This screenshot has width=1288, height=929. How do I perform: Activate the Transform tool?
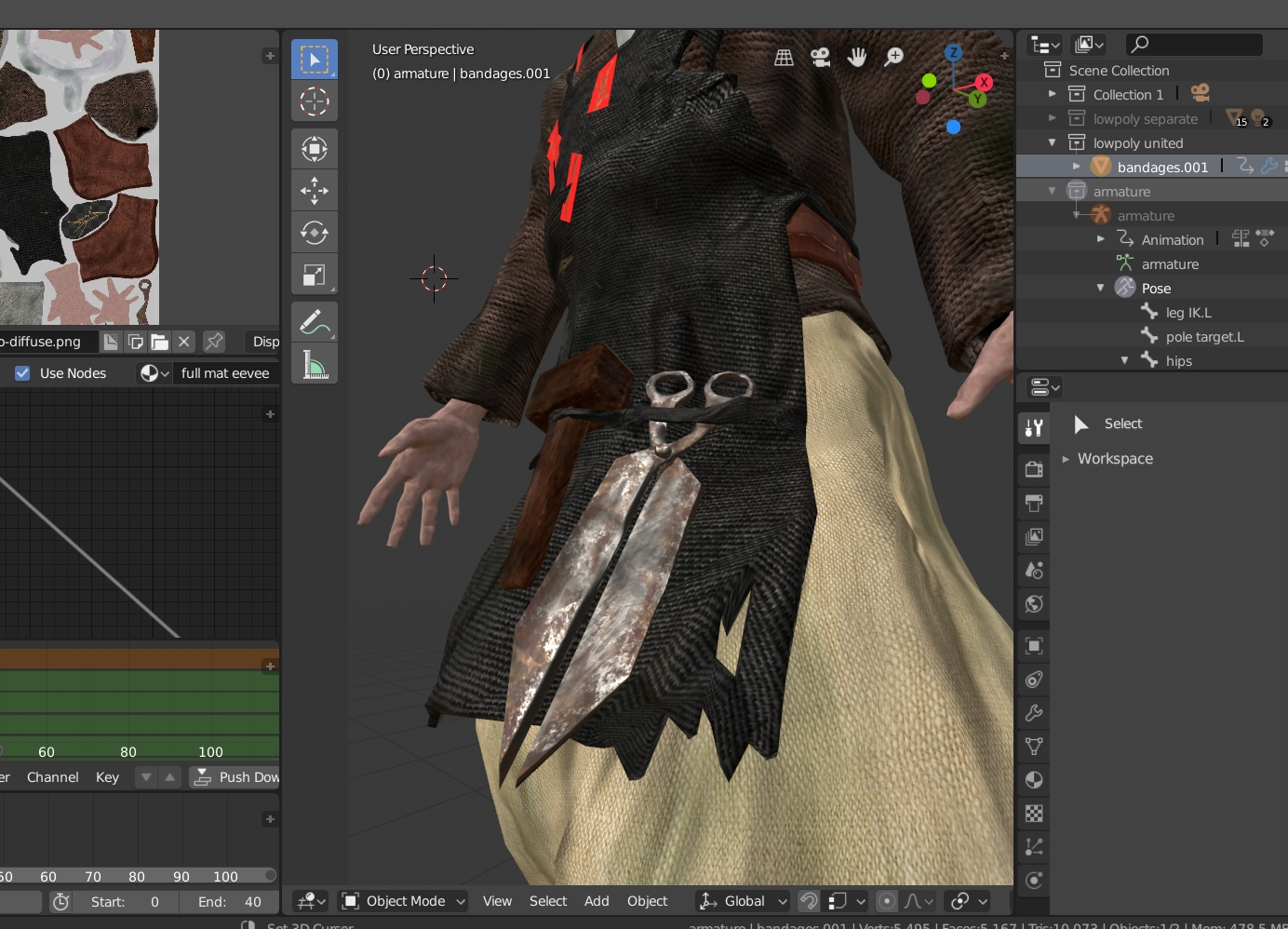point(315,149)
